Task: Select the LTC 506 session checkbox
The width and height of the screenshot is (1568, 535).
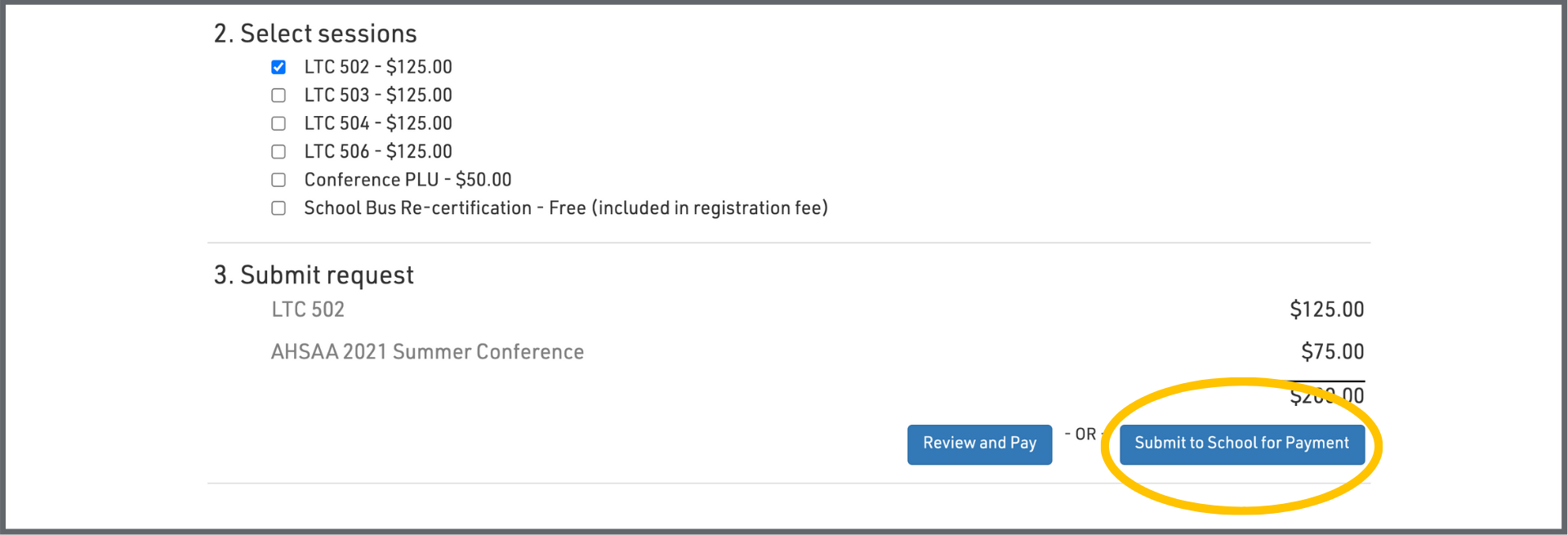Action: pyautogui.click(x=278, y=152)
